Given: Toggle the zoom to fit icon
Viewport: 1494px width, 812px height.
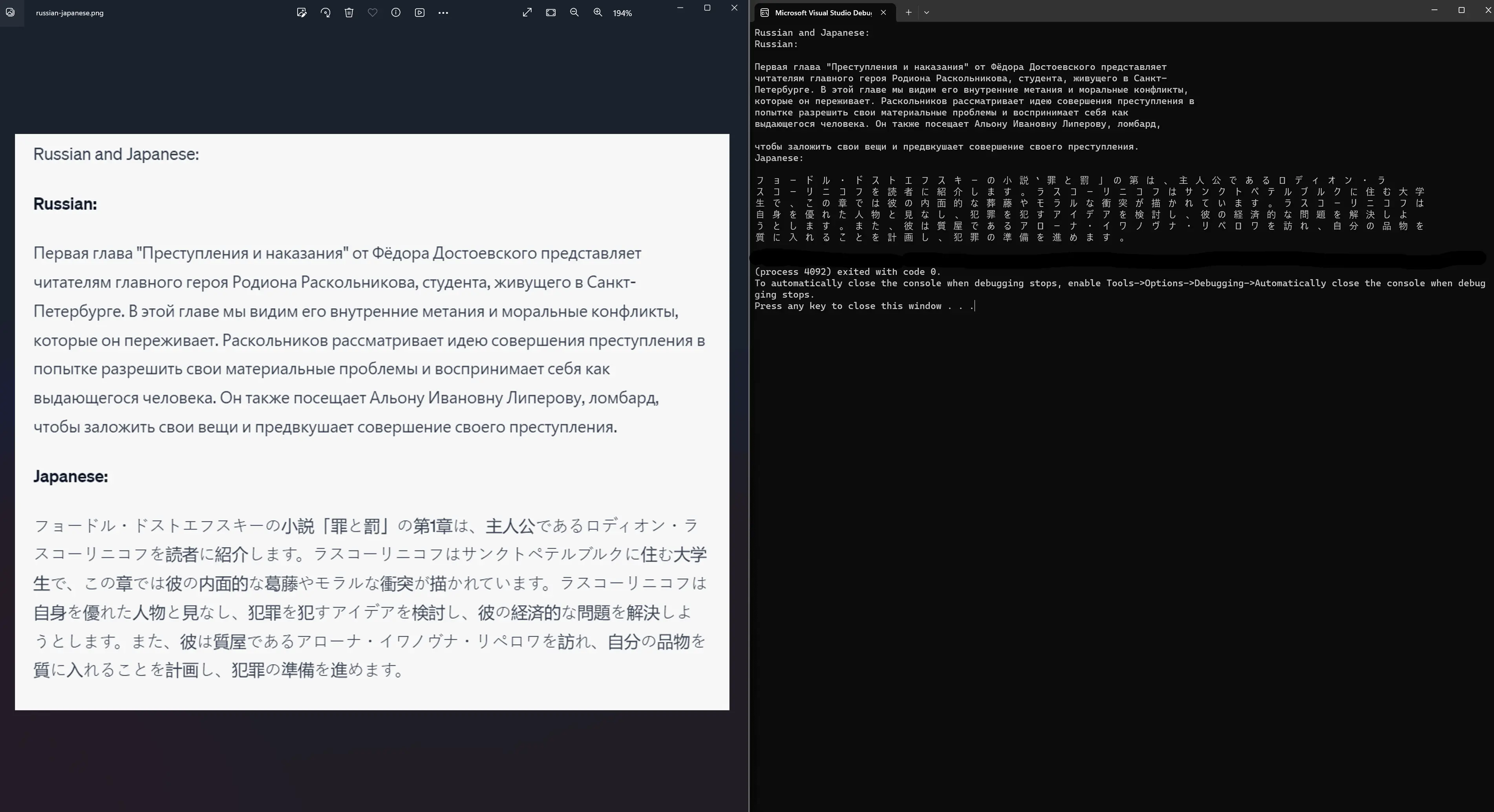Looking at the screenshot, I should (x=551, y=13).
